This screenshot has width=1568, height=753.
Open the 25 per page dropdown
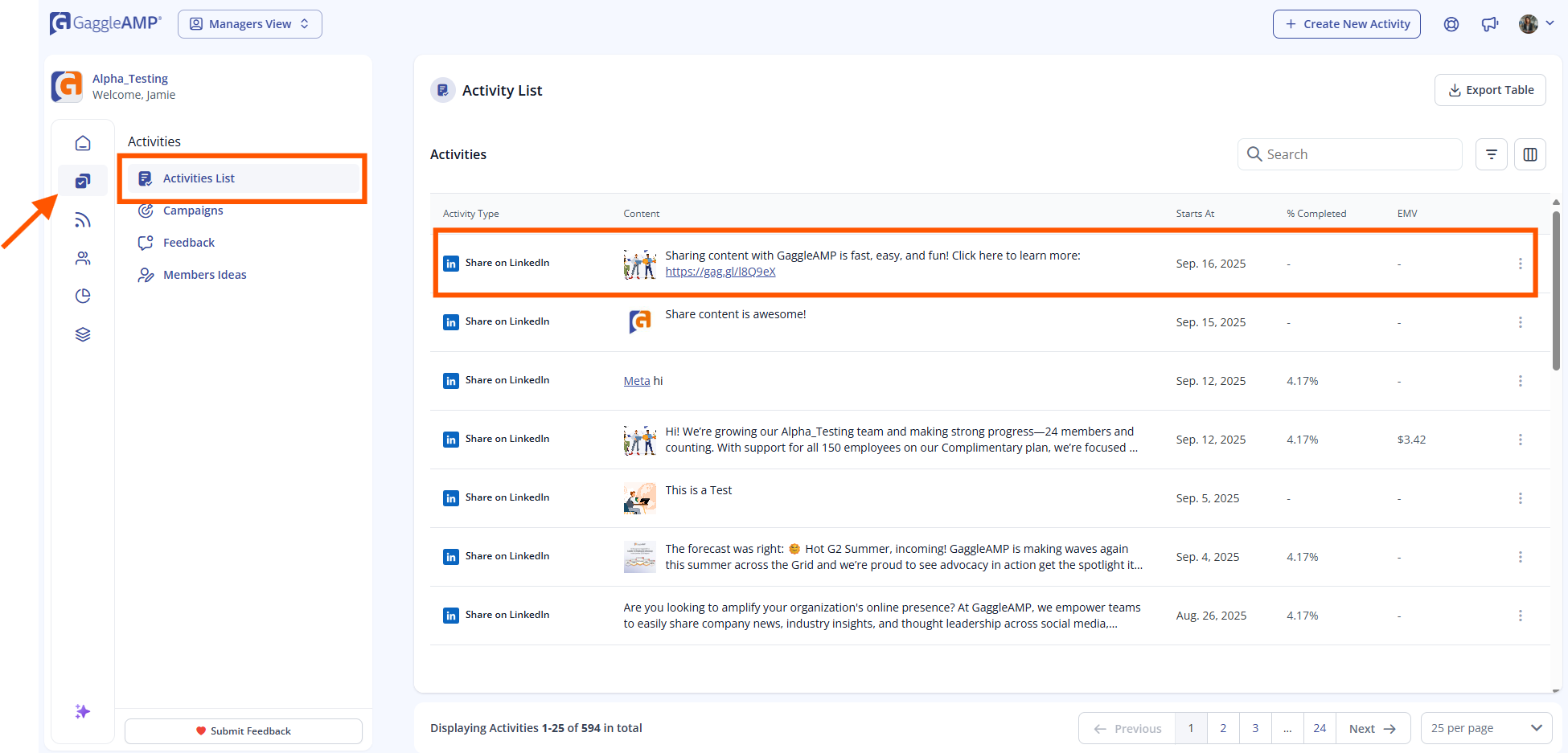(x=1486, y=728)
